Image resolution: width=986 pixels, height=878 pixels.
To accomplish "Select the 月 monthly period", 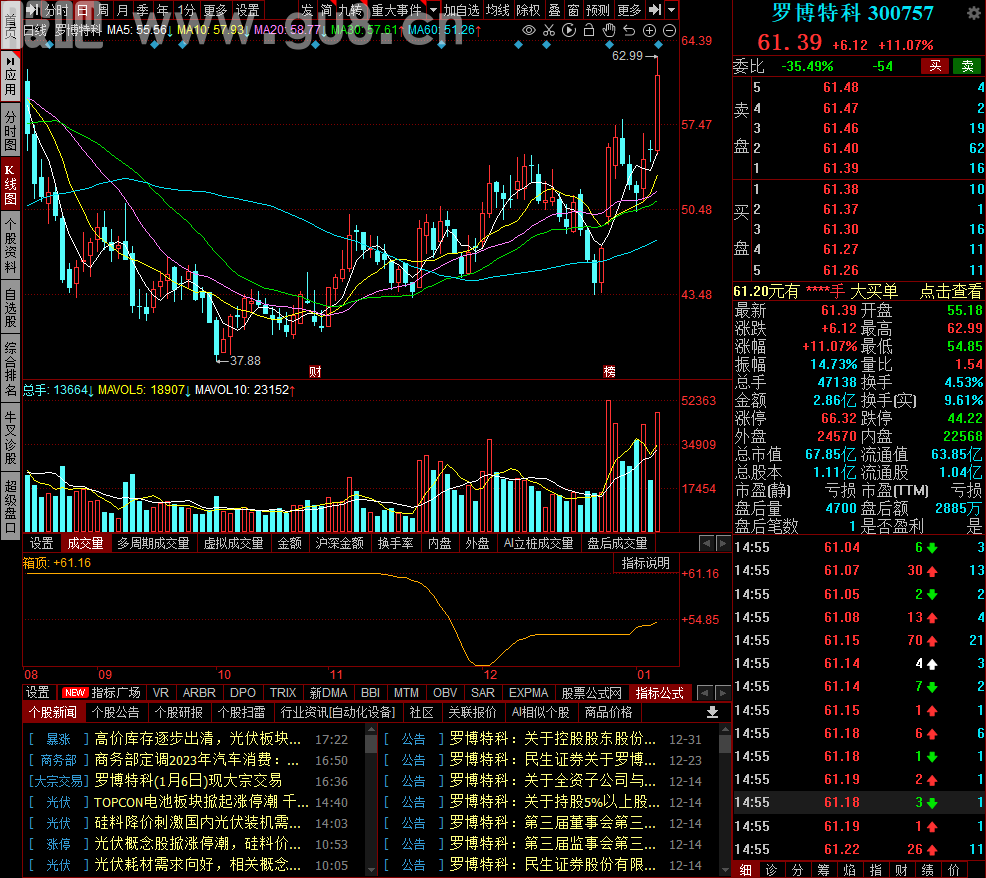I will (x=123, y=10).
